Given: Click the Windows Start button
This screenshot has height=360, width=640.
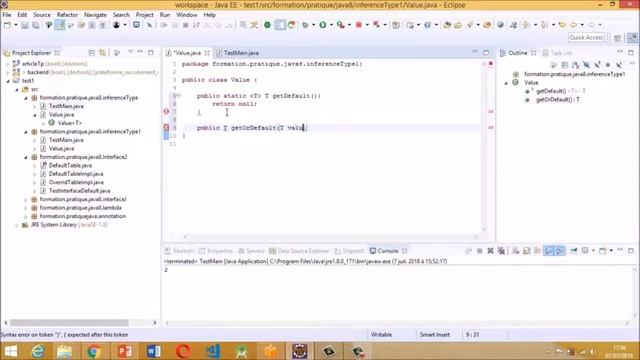Looking at the screenshot, I should tap(11, 351).
